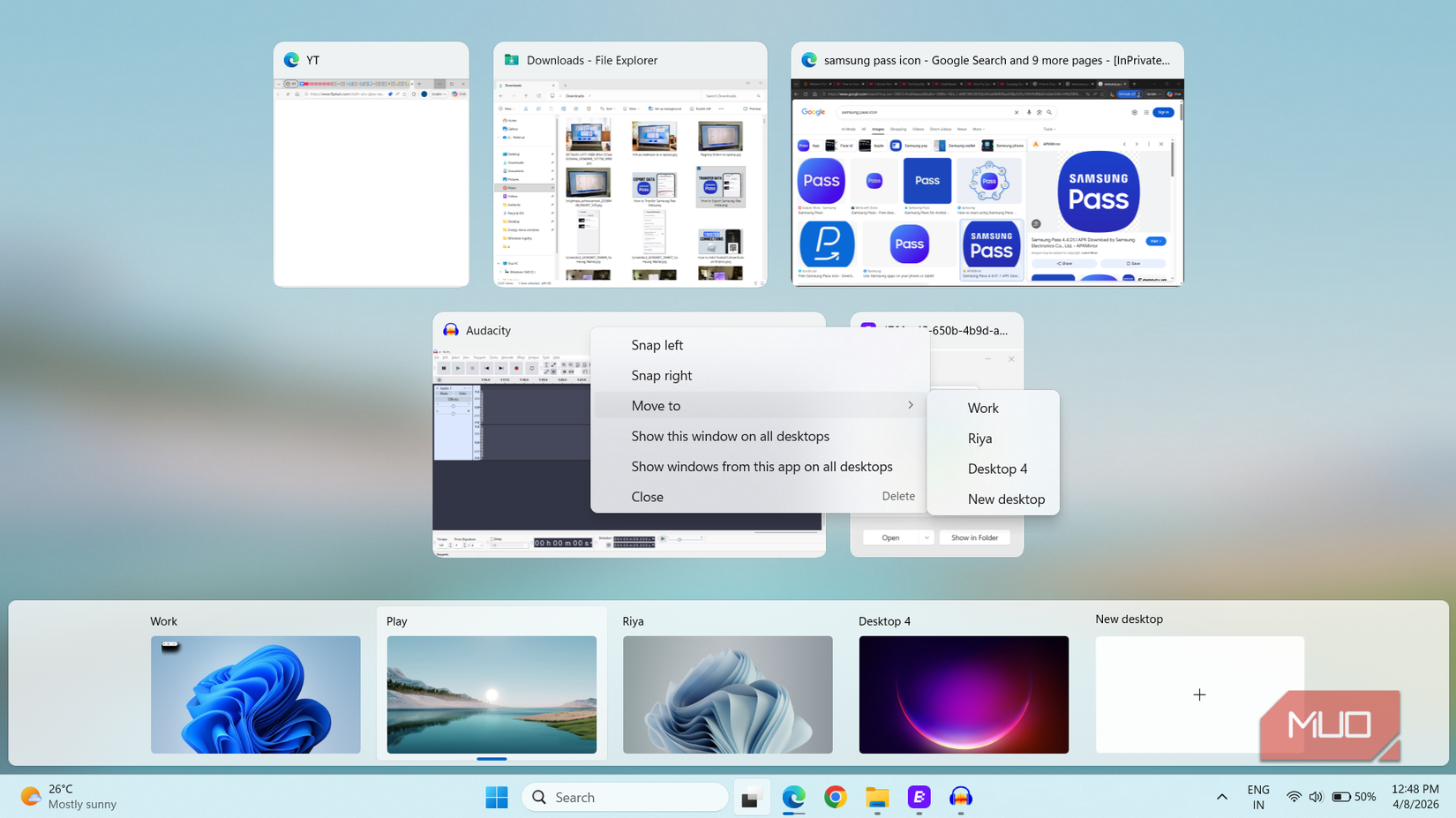Expand the Move to submenu chevron
1456x818 pixels.
click(910, 405)
